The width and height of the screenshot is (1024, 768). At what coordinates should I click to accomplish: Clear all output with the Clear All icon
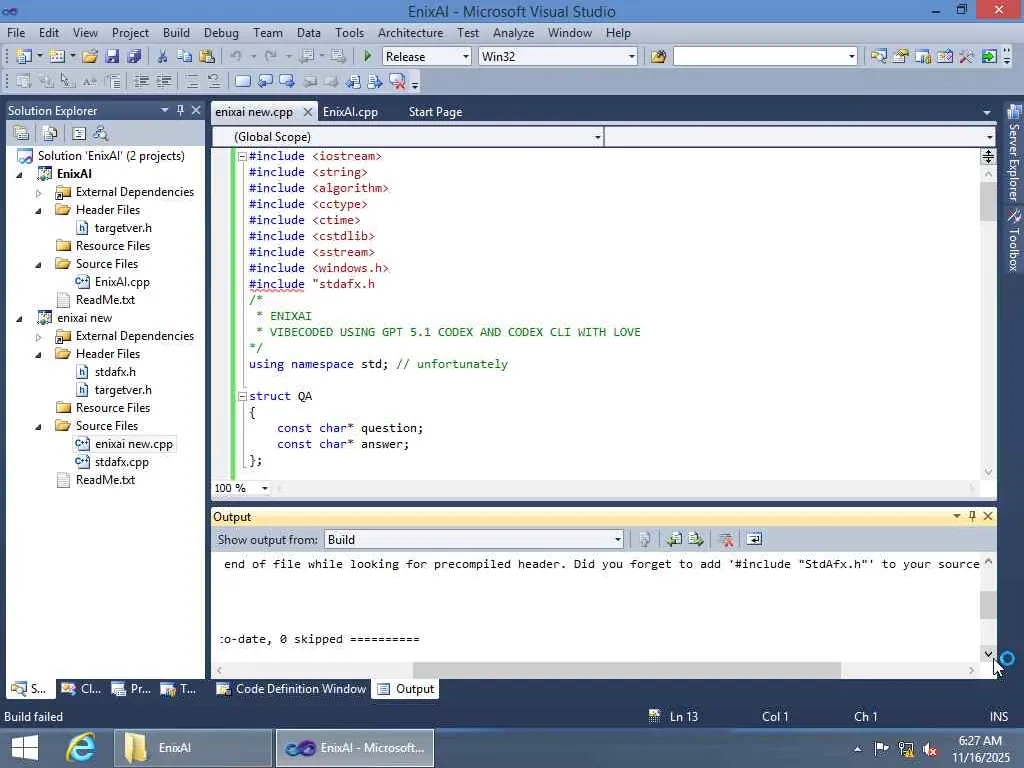click(x=726, y=540)
